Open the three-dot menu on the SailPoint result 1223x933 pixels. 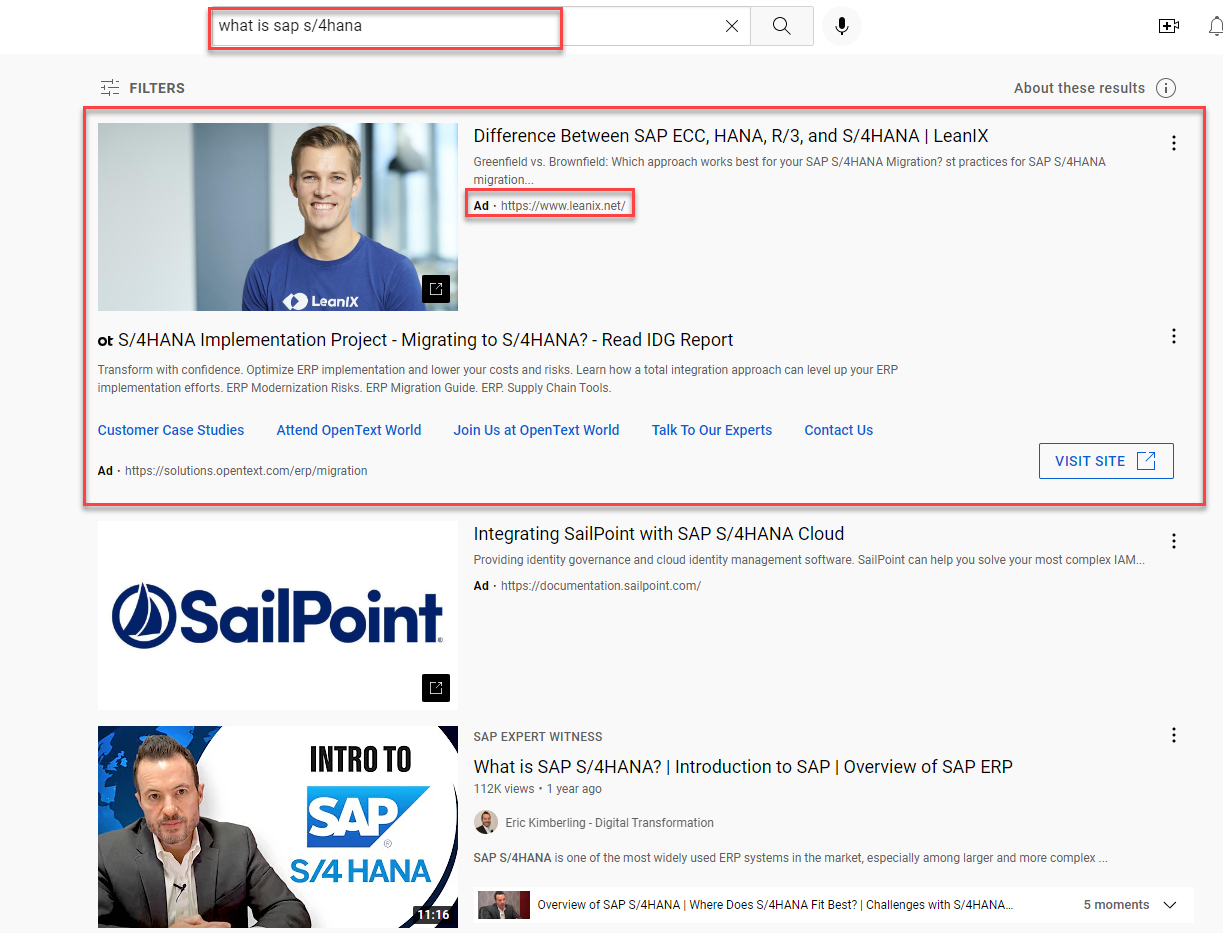tap(1173, 540)
